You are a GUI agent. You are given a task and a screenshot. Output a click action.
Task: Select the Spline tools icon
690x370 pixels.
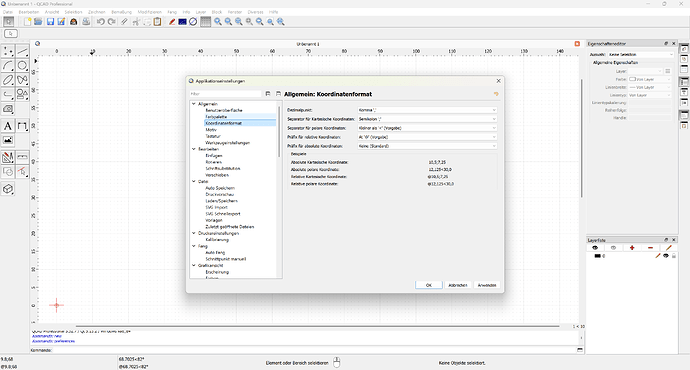point(22,80)
